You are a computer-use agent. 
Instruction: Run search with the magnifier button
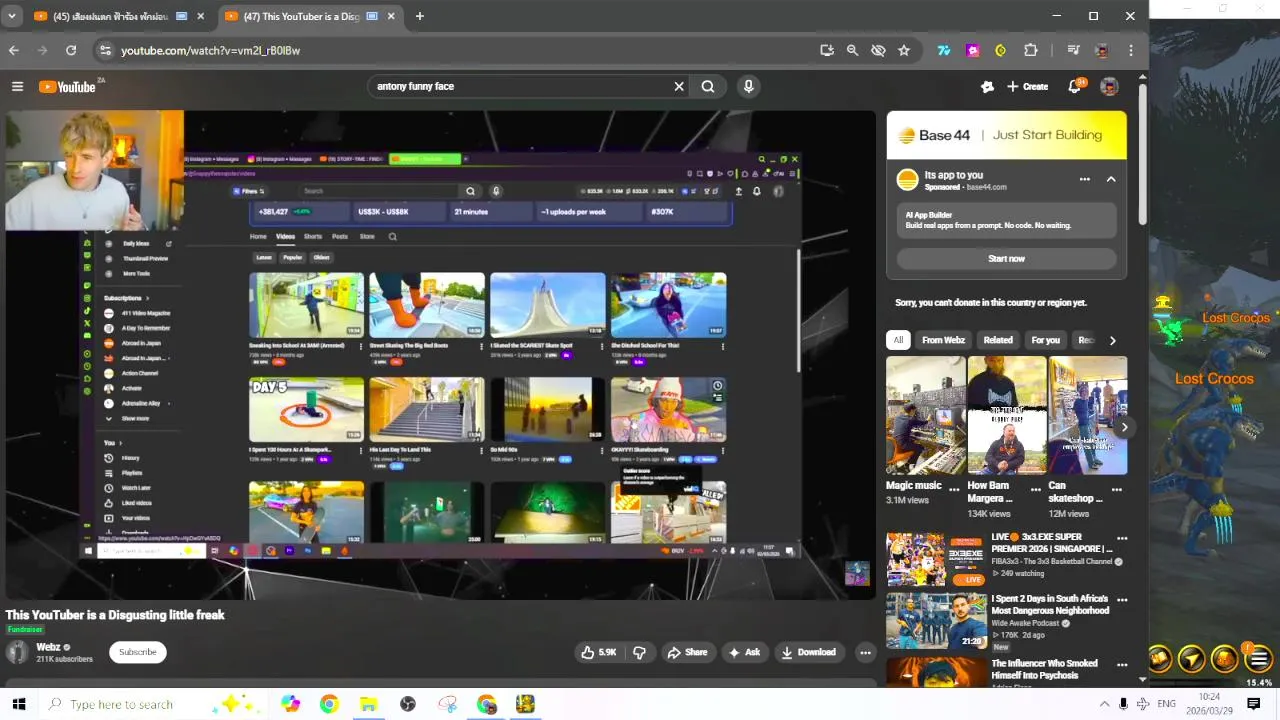point(708,87)
